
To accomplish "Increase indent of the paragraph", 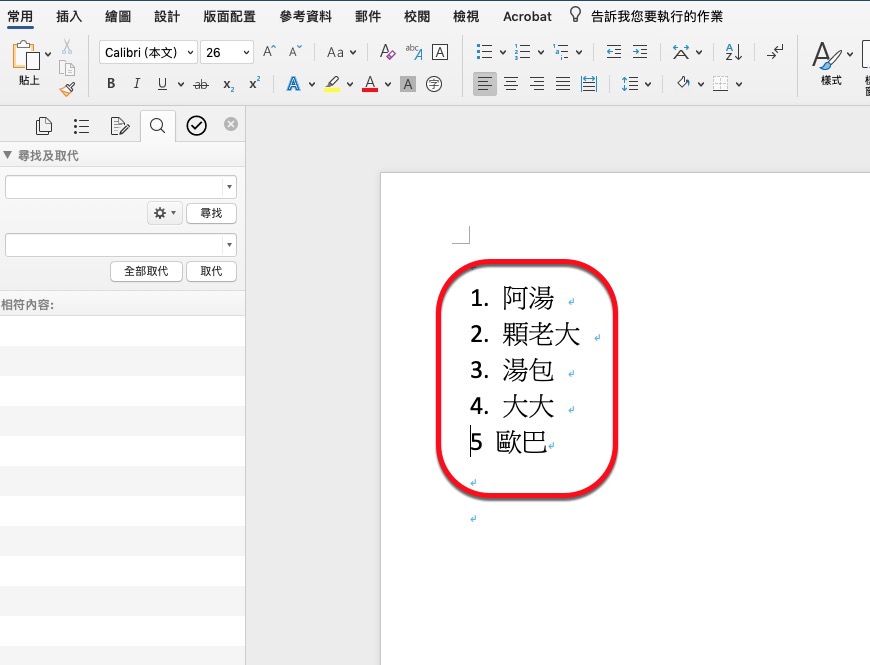I will 640,52.
